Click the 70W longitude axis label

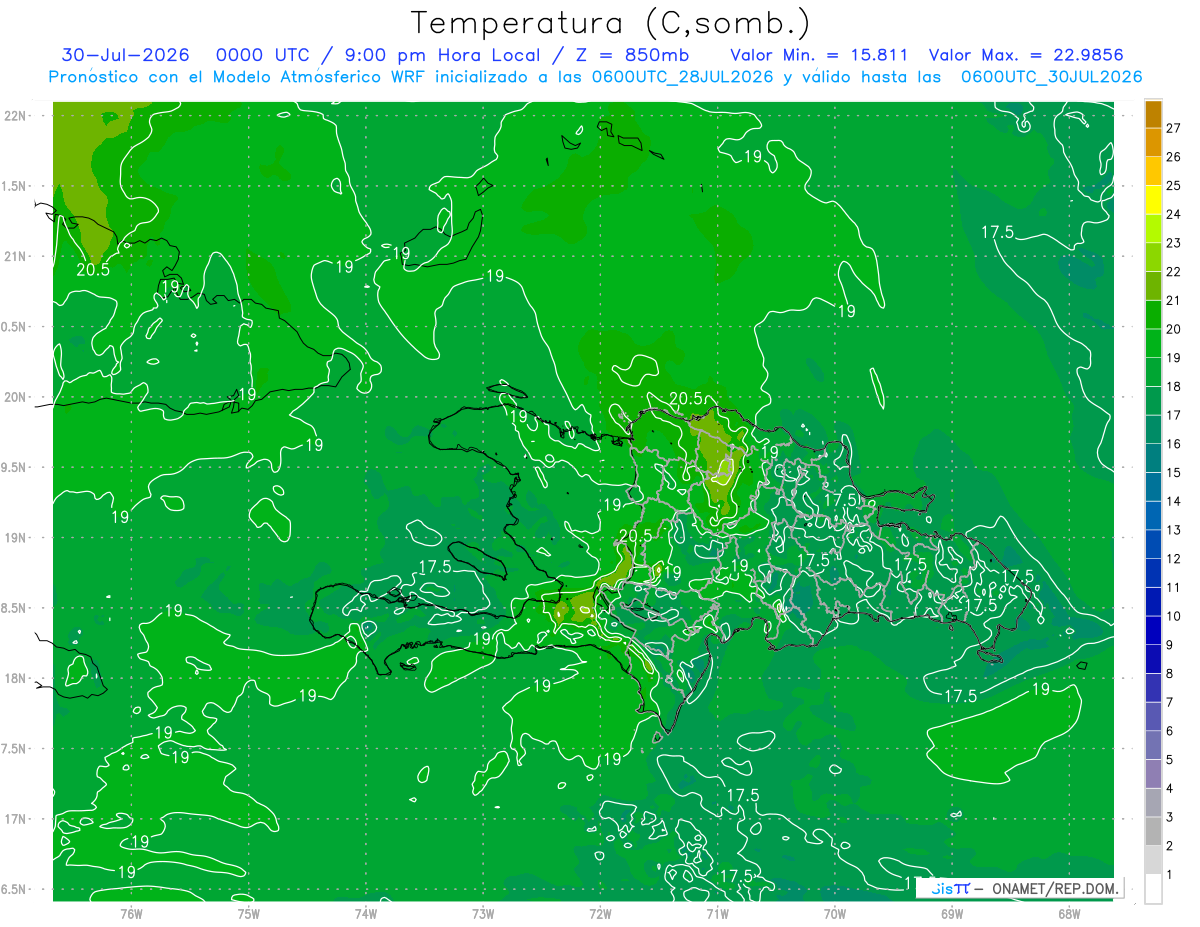tap(834, 914)
